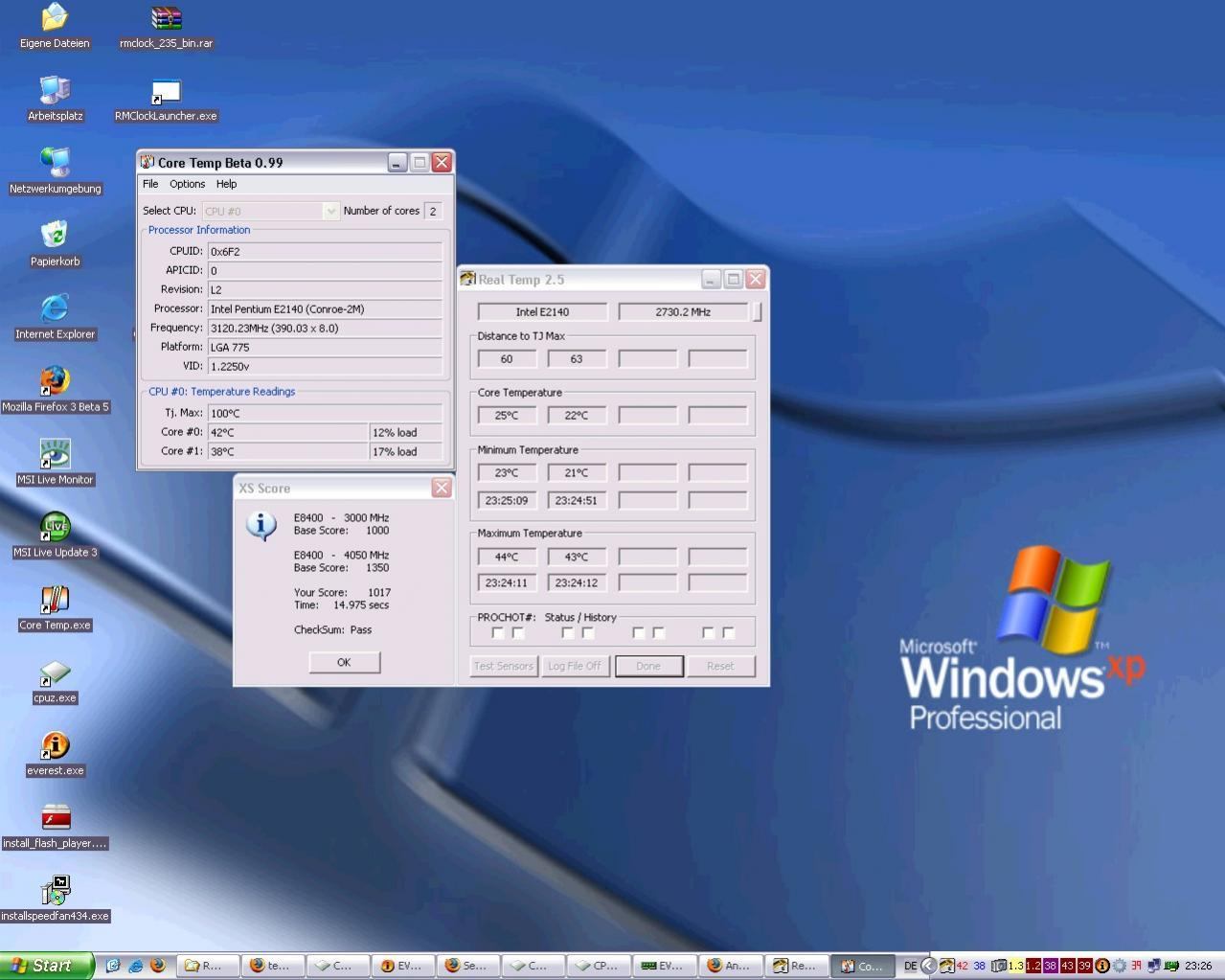The width and height of the screenshot is (1225, 980).
Task: Click the Intel E2140 box in Real Temp
Action: pyautogui.click(x=542, y=311)
